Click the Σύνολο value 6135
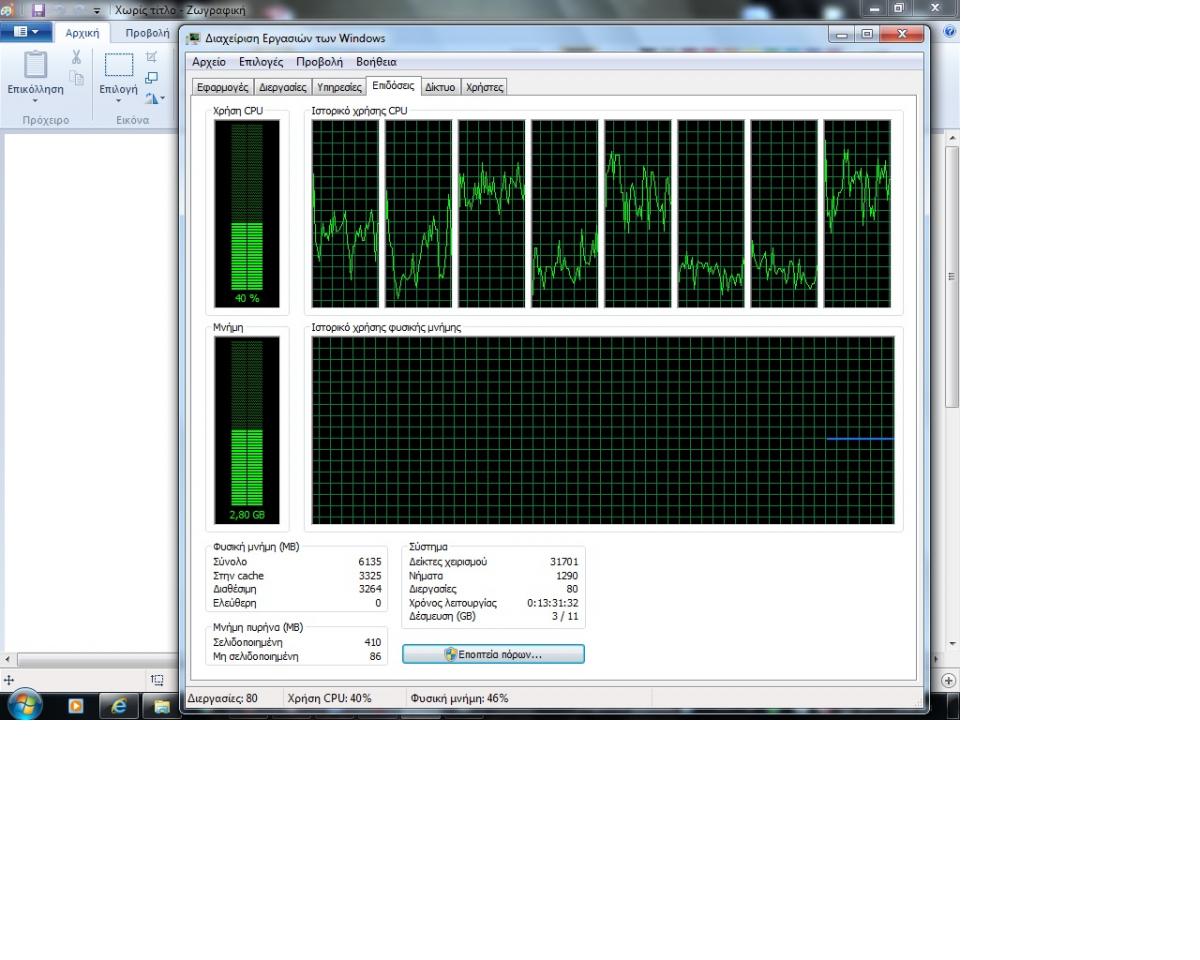 point(370,562)
